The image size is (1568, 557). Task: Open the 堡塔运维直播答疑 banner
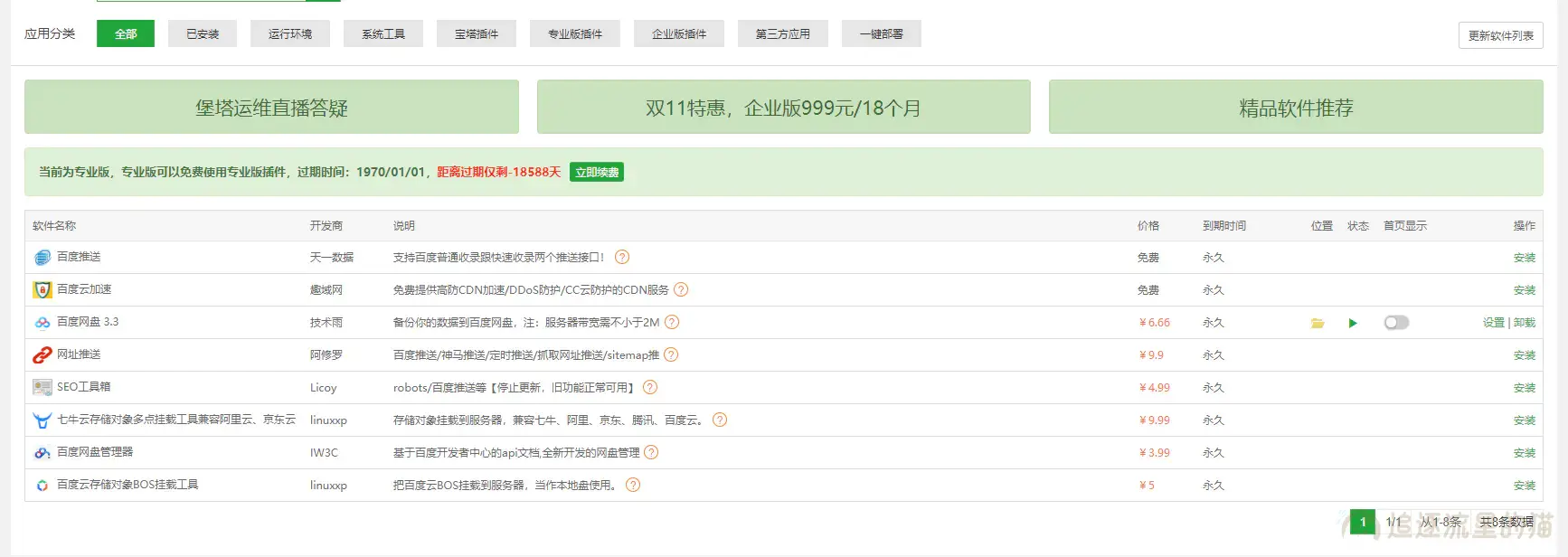tap(271, 108)
